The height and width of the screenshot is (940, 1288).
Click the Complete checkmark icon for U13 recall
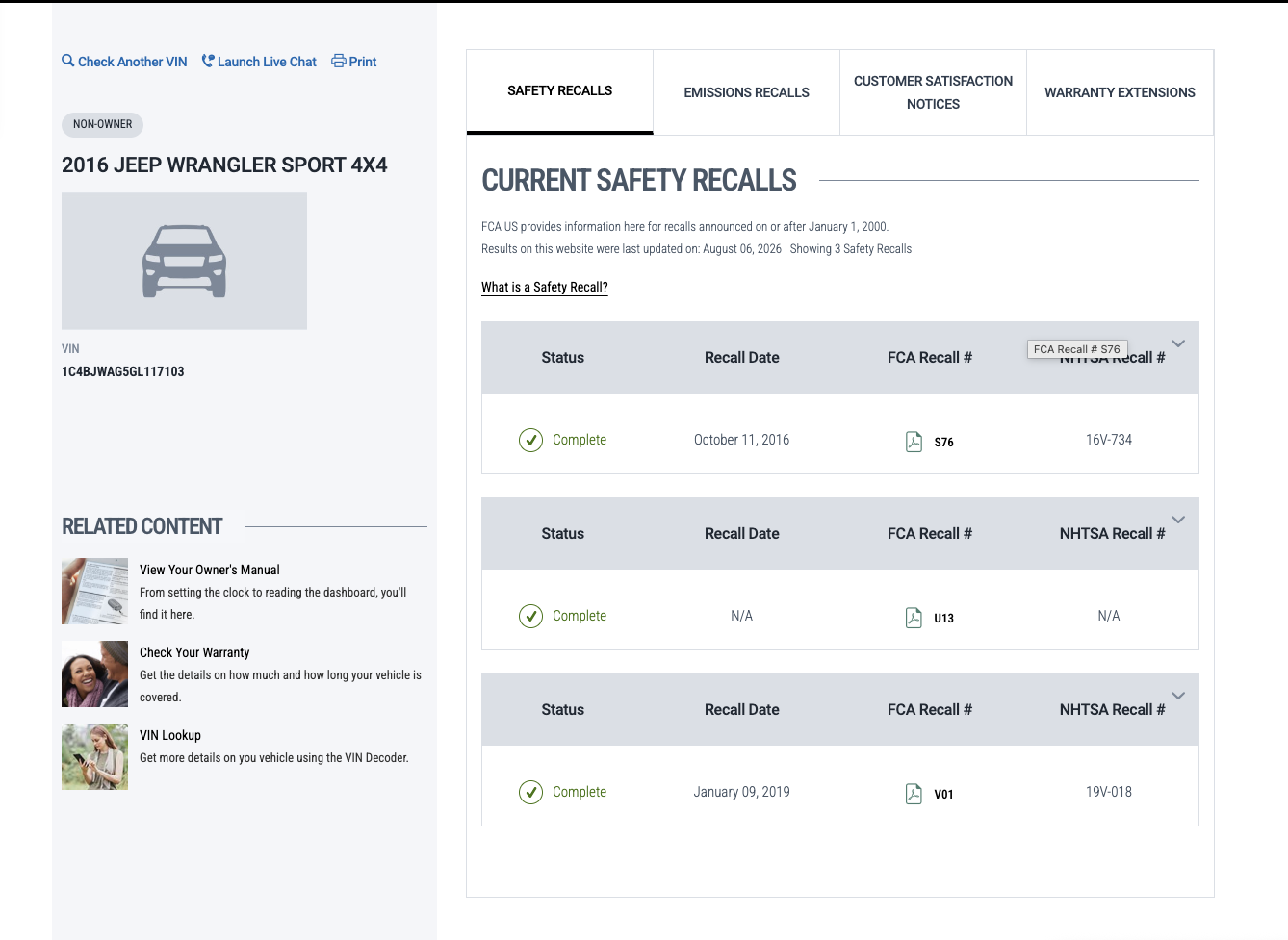530,616
